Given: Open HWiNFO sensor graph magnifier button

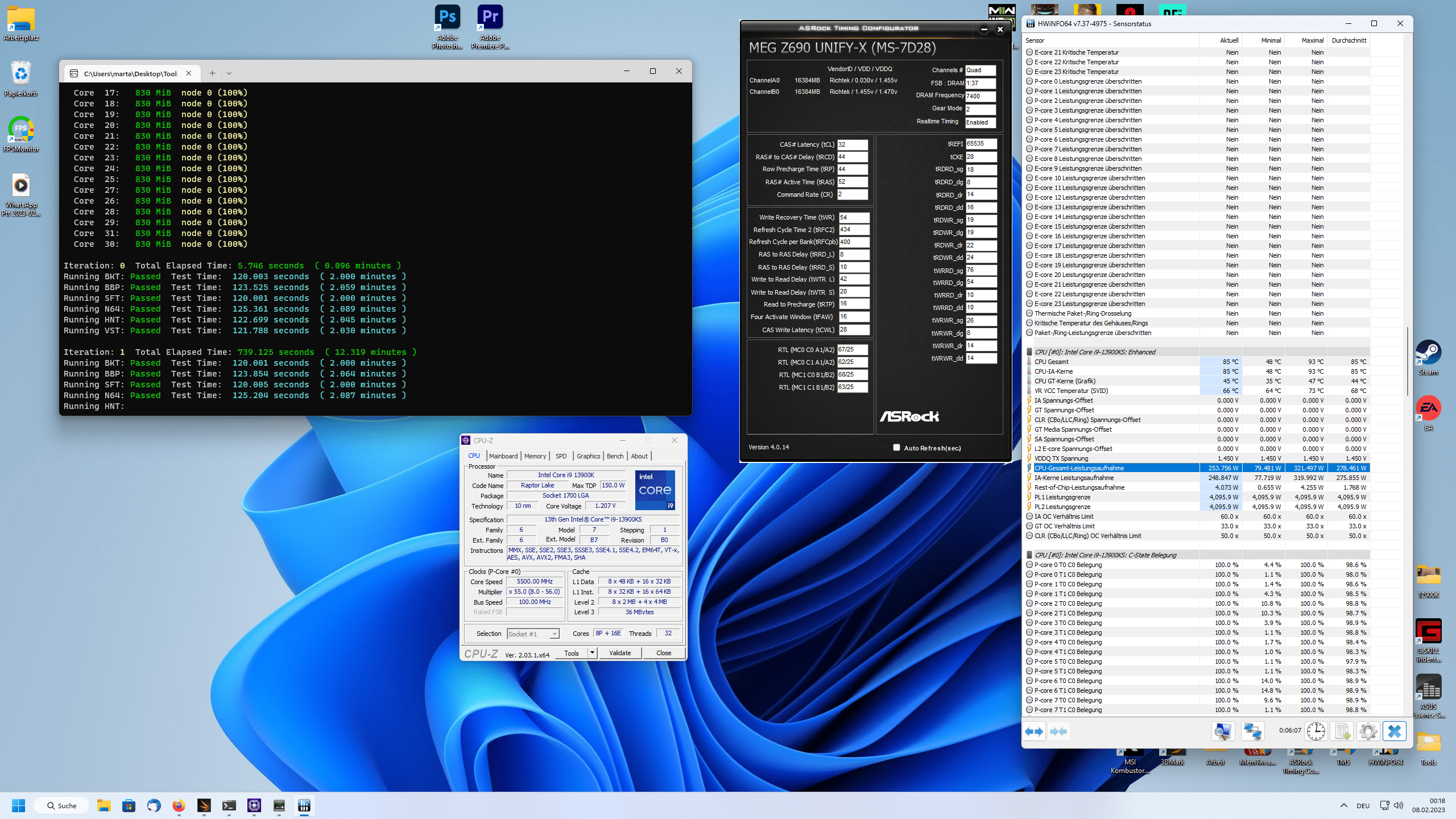Looking at the screenshot, I should [1223, 731].
